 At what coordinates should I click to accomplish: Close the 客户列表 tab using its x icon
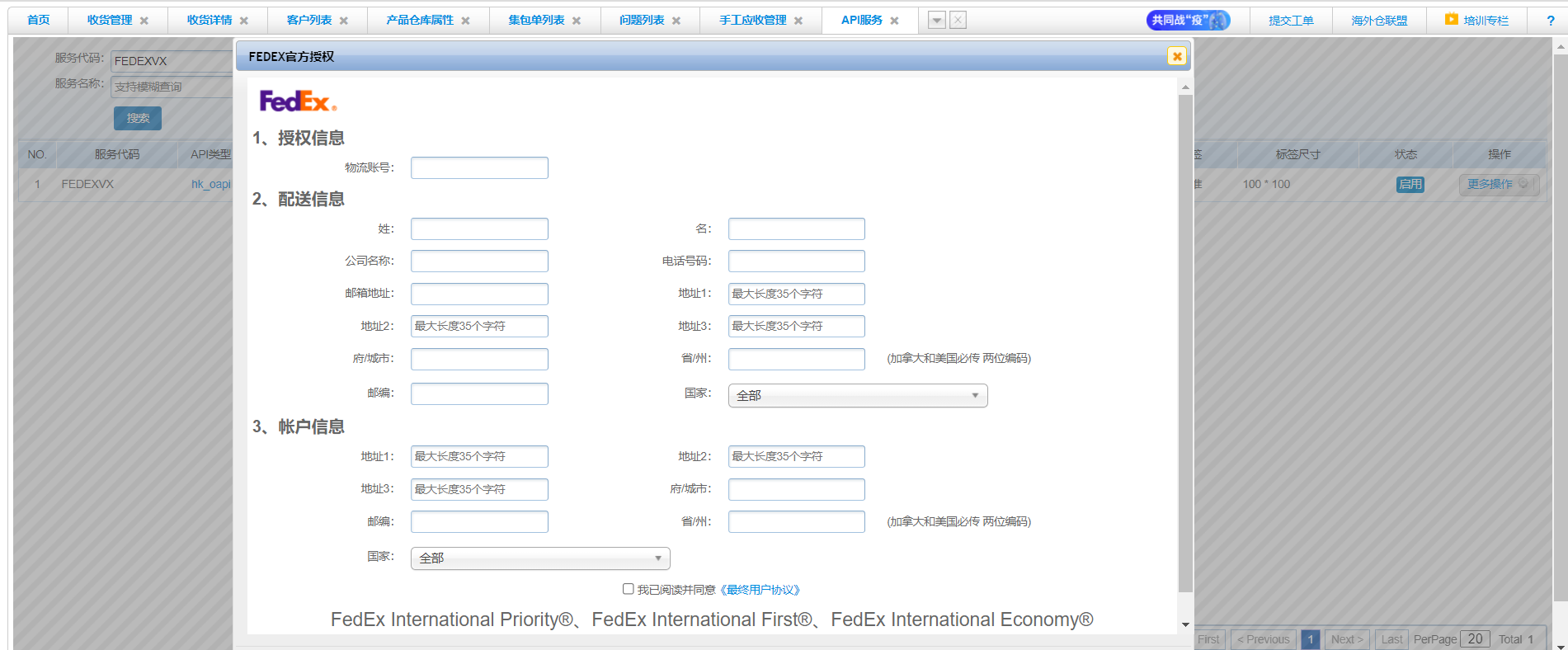(344, 21)
